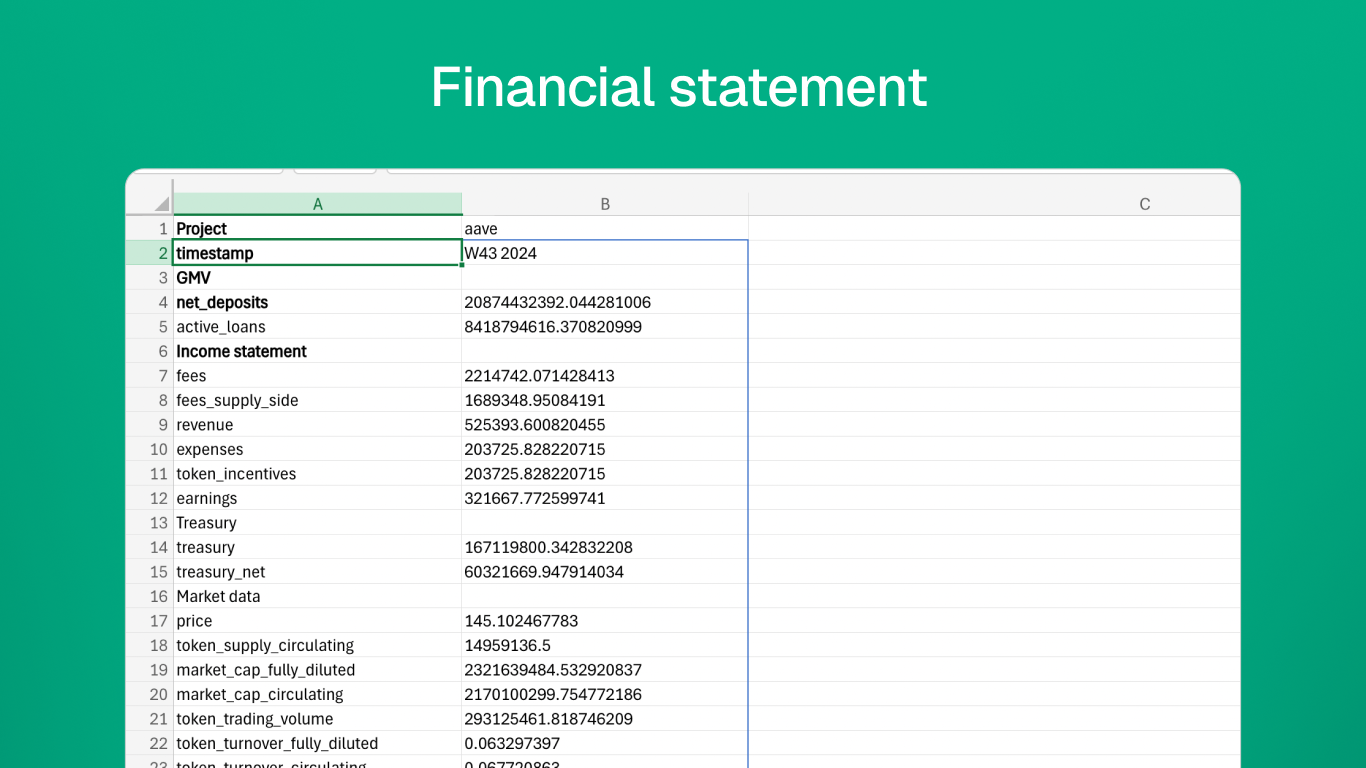The image size is (1366, 768).
Task: Click value 293125461.818746209
Action: pyautogui.click(x=605, y=719)
